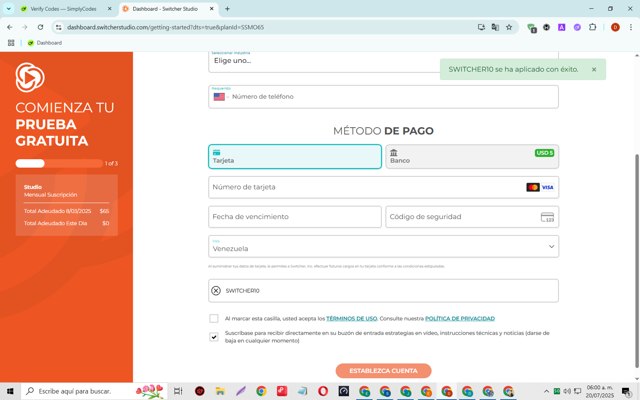
Task: Close the Verify Codes tab
Action: (x=109, y=9)
